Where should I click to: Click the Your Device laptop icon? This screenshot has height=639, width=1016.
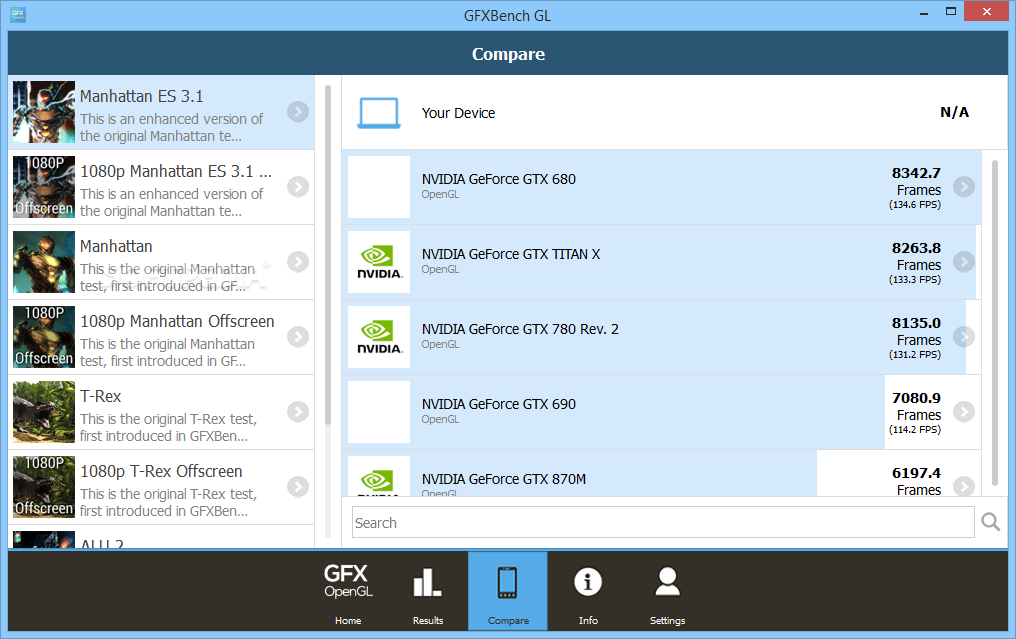379,113
